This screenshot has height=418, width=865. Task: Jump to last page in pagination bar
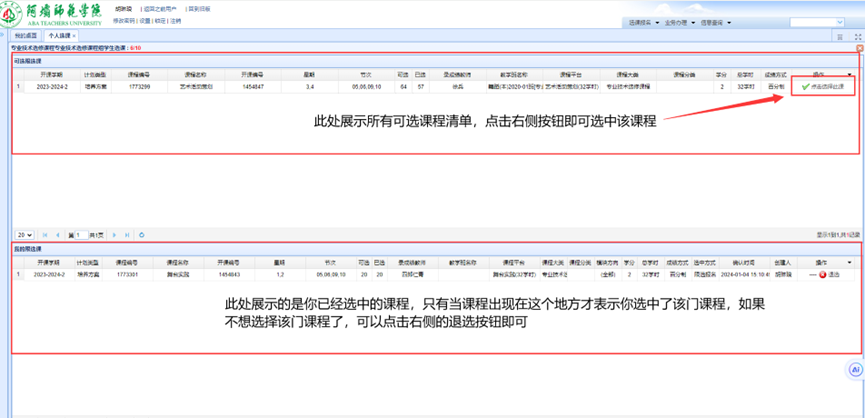tap(126, 234)
